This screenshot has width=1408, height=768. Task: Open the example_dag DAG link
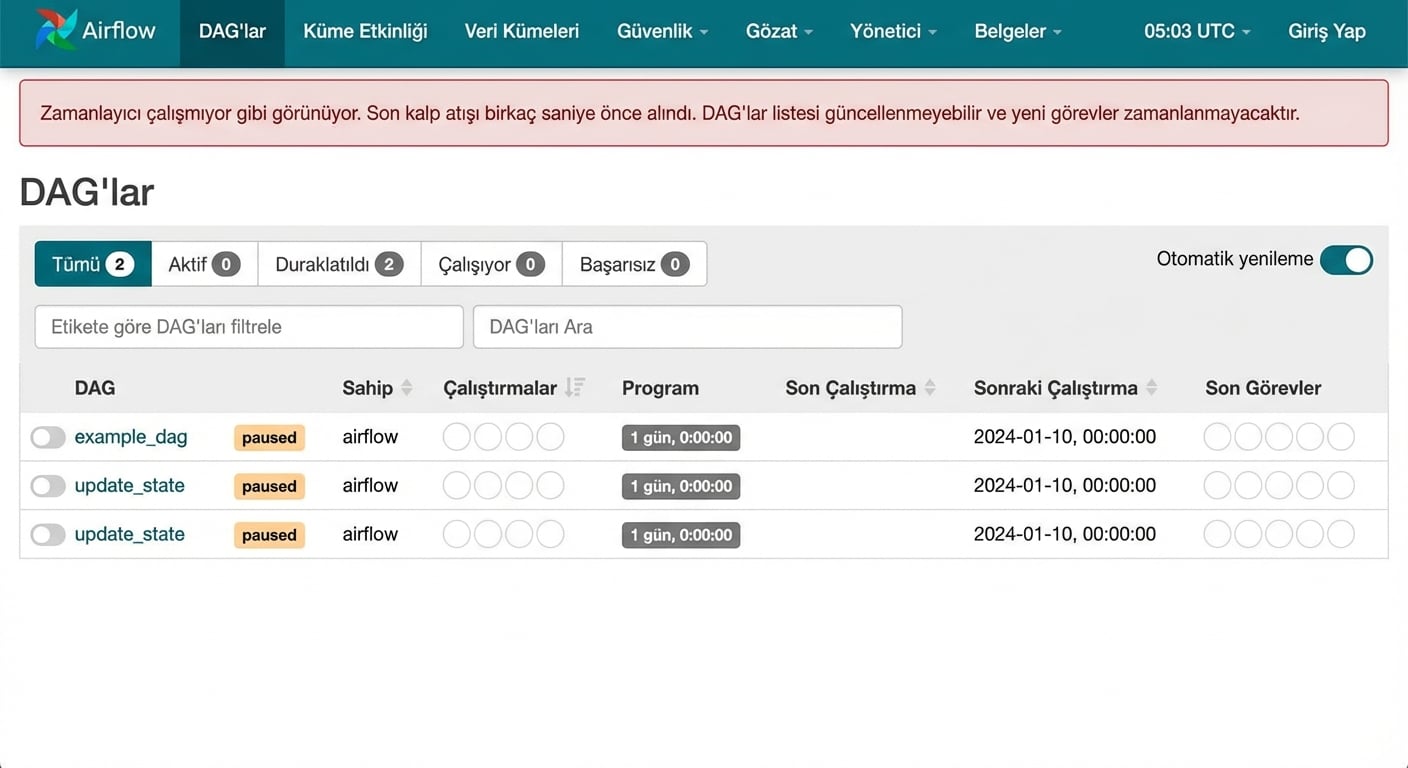tap(131, 437)
